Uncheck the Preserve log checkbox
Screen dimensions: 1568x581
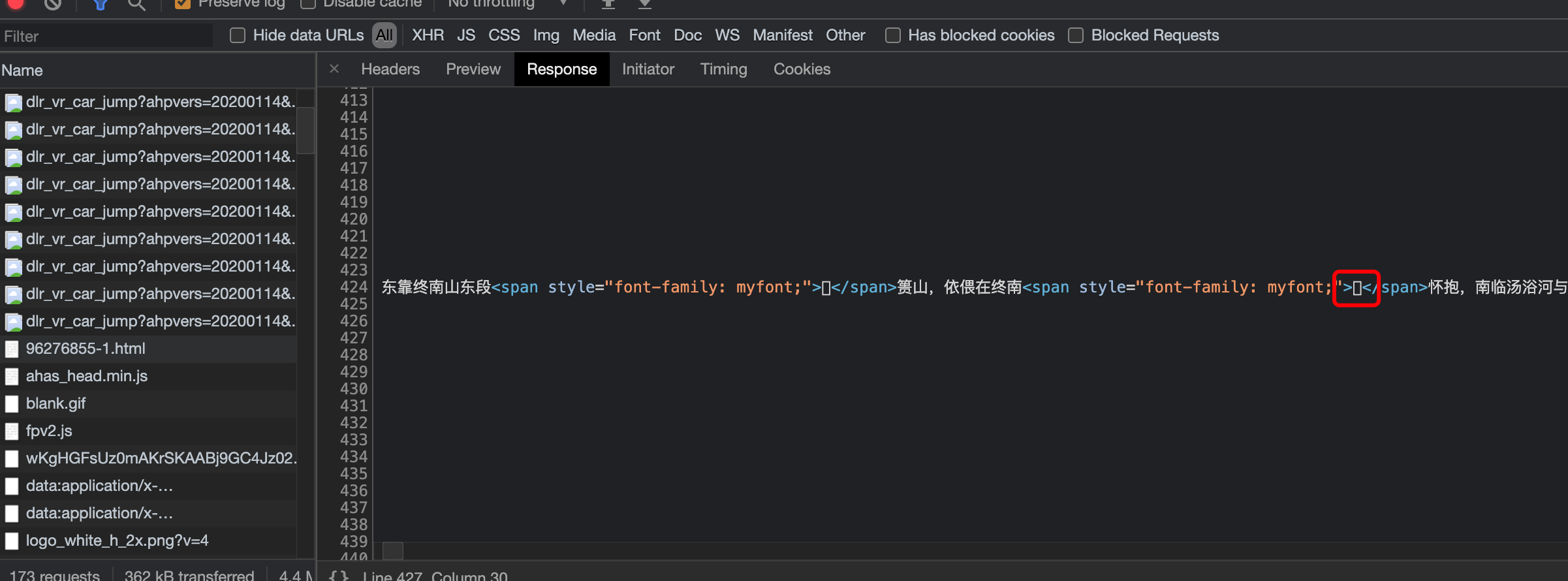(183, 4)
